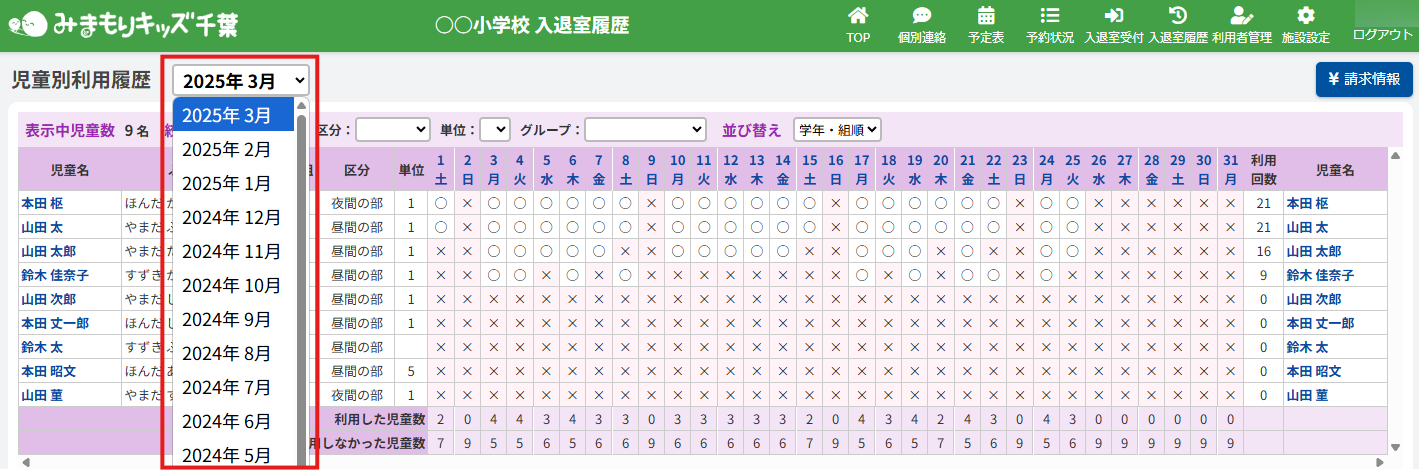Select 2024年 8月 from the month list
Screen dimensions: 1419x470
[x=226, y=353]
